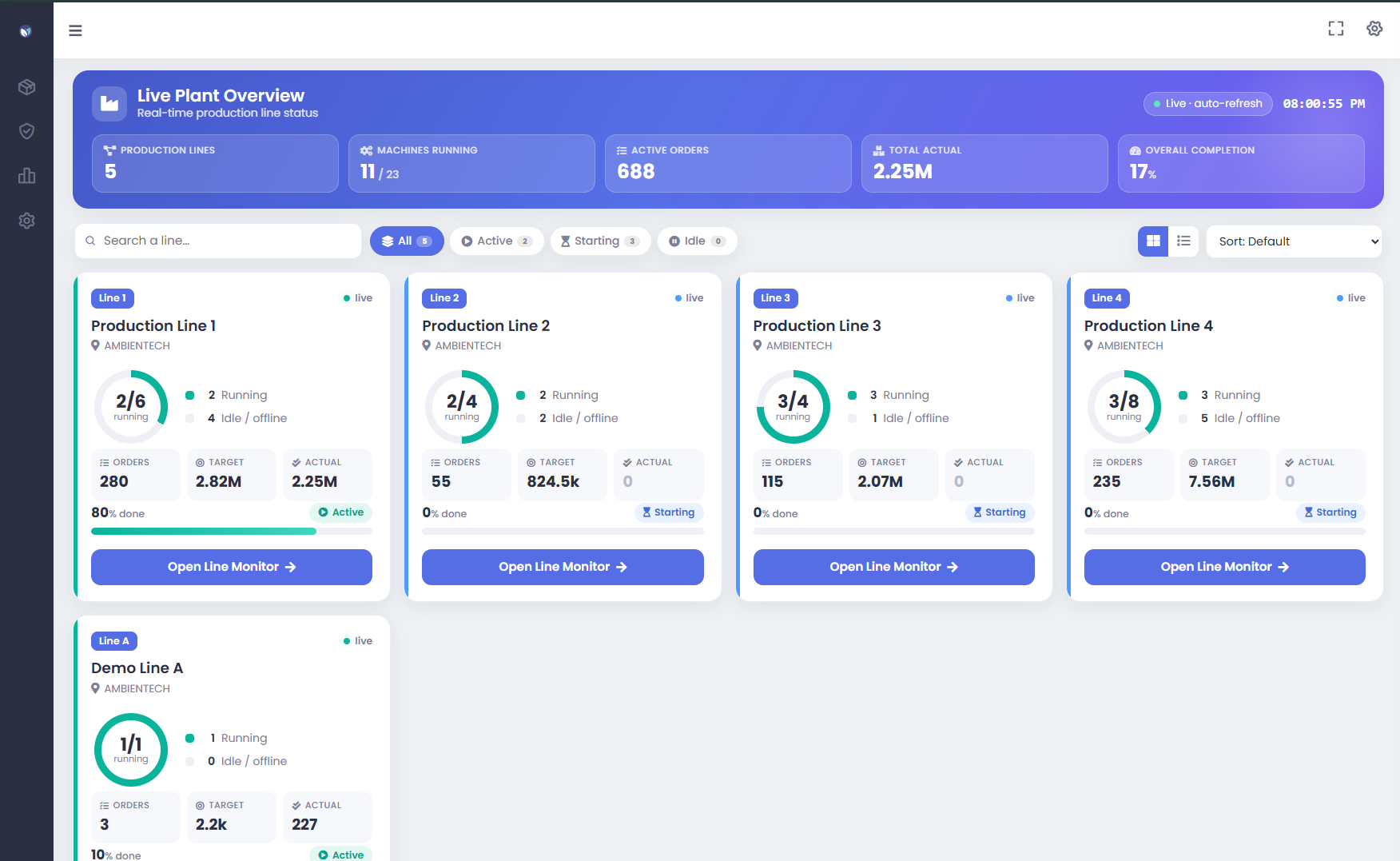Viewport: 1400px width, 861px height.
Task: Click the 280 orders value
Action: 113,481
